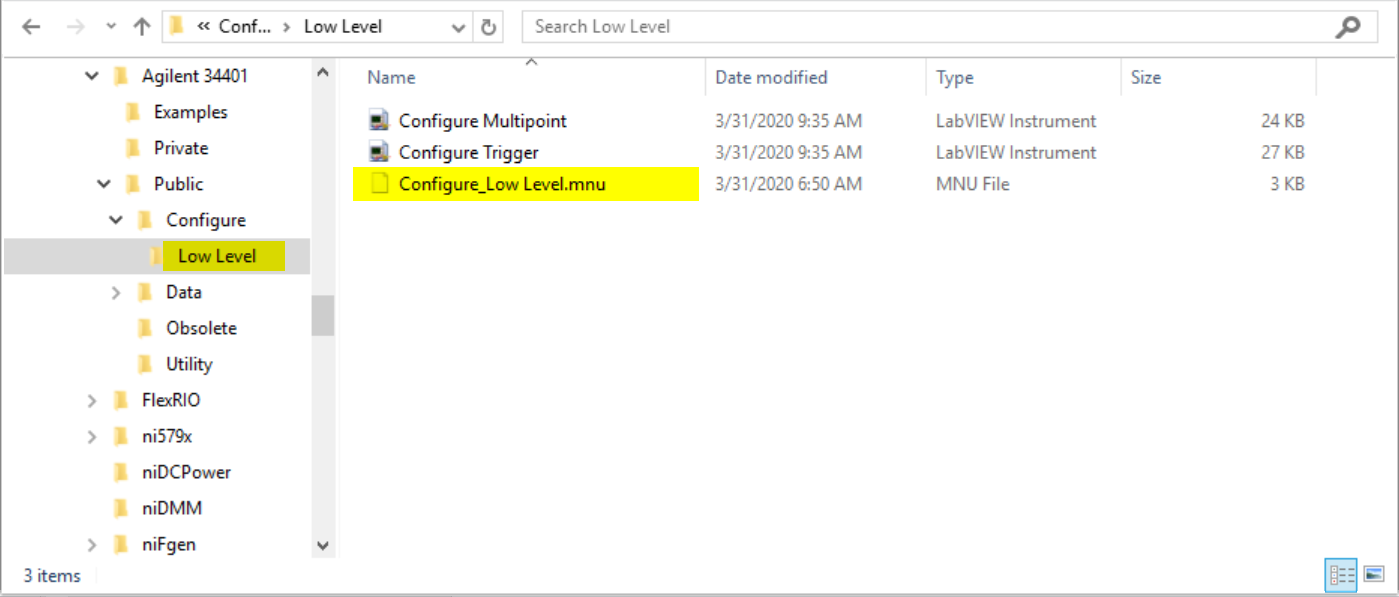This screenshot has width=1399, height=597.
Task: Click the Examples folder icon
Action: pos(133,112)
